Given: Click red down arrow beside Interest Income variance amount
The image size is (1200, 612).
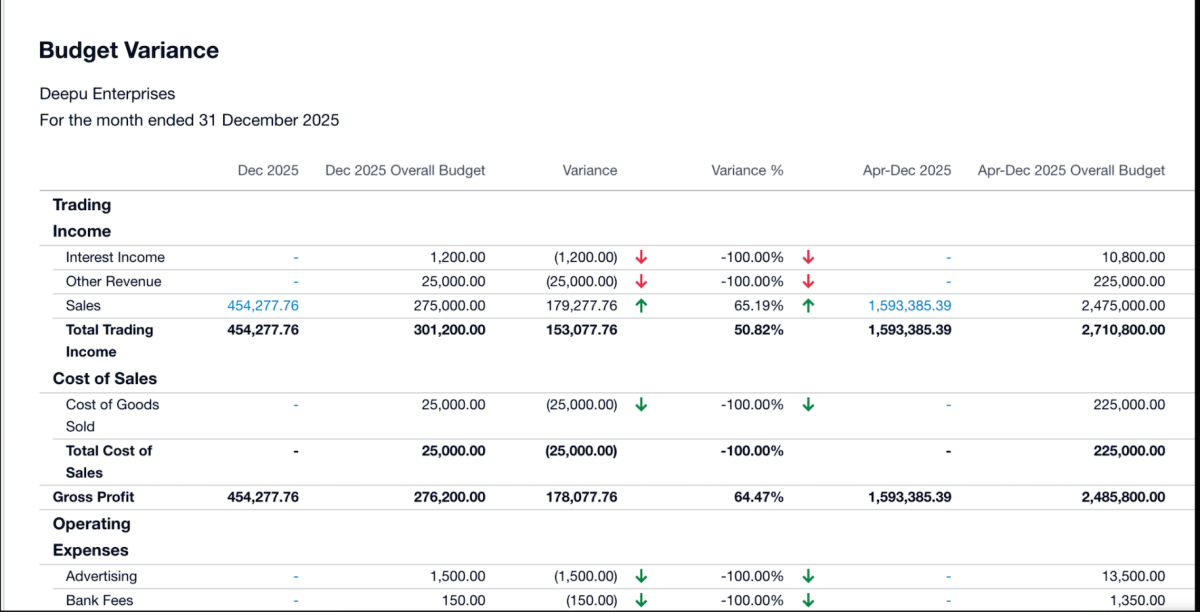Looking at the screenshot, I should pyautogui.click(x=641, y=257).
